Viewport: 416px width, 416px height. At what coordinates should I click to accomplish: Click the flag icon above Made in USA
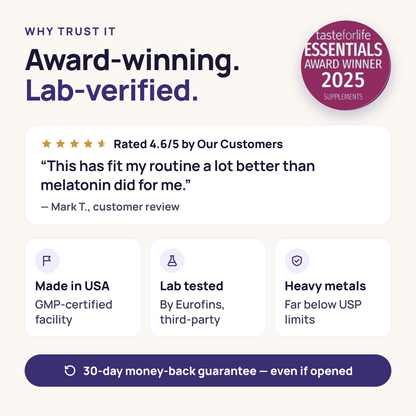(x=47, y=260)
